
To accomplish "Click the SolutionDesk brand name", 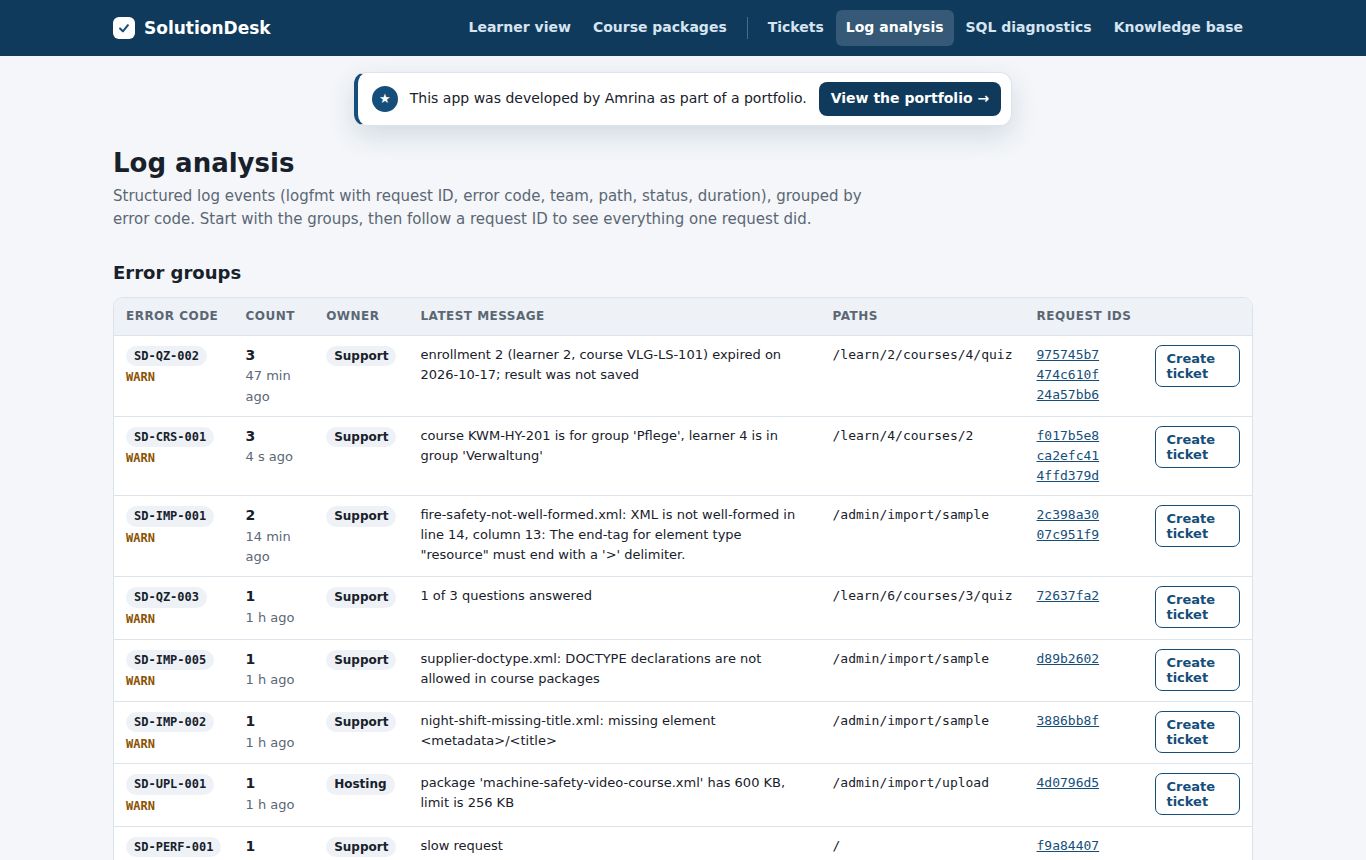I will (207, 28).
